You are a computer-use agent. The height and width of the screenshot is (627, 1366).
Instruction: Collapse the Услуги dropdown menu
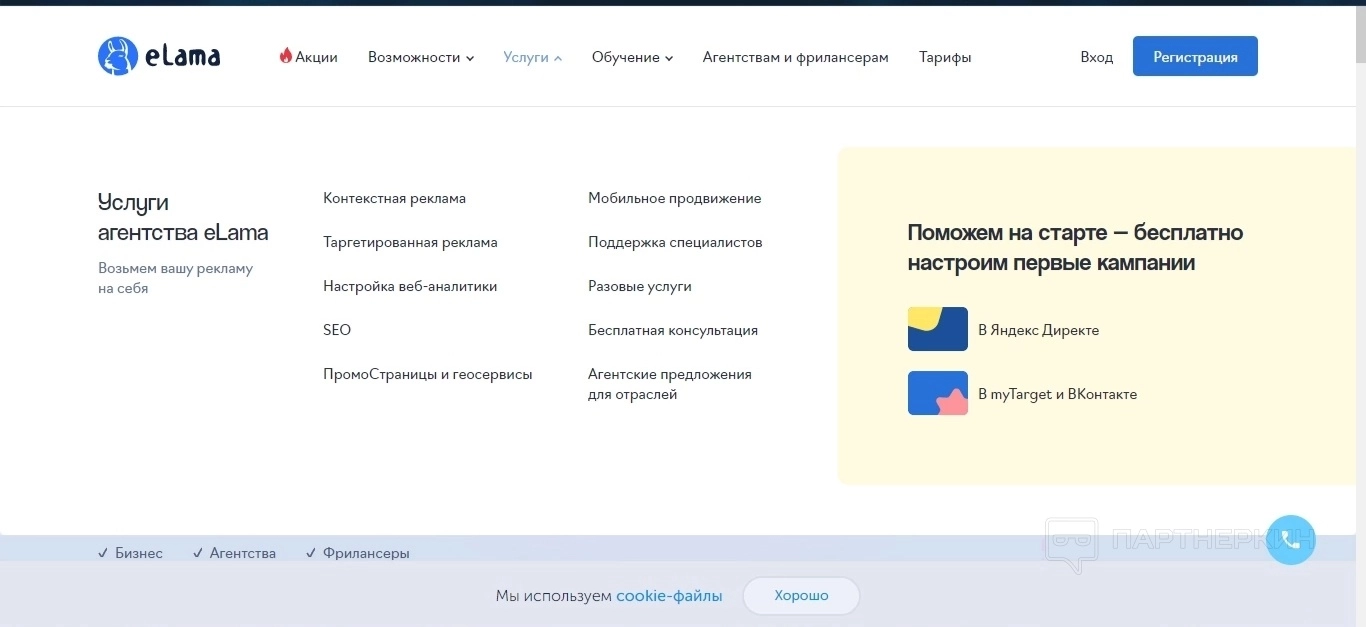coord(532,58)
